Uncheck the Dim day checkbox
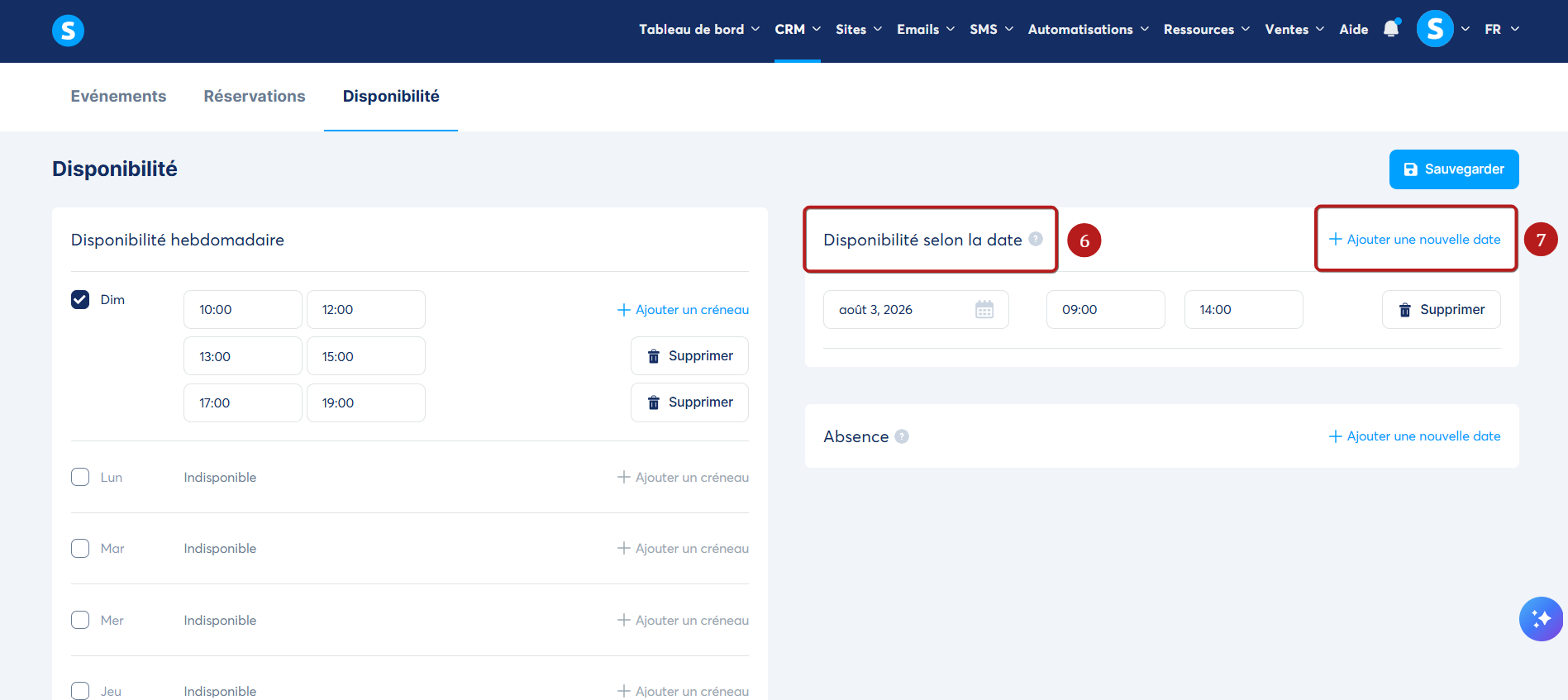The image size is (1568, 700). pos(80,299)
